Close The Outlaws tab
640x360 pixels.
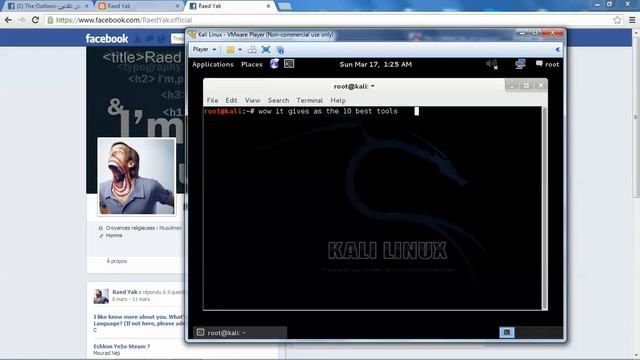[87, 6]
